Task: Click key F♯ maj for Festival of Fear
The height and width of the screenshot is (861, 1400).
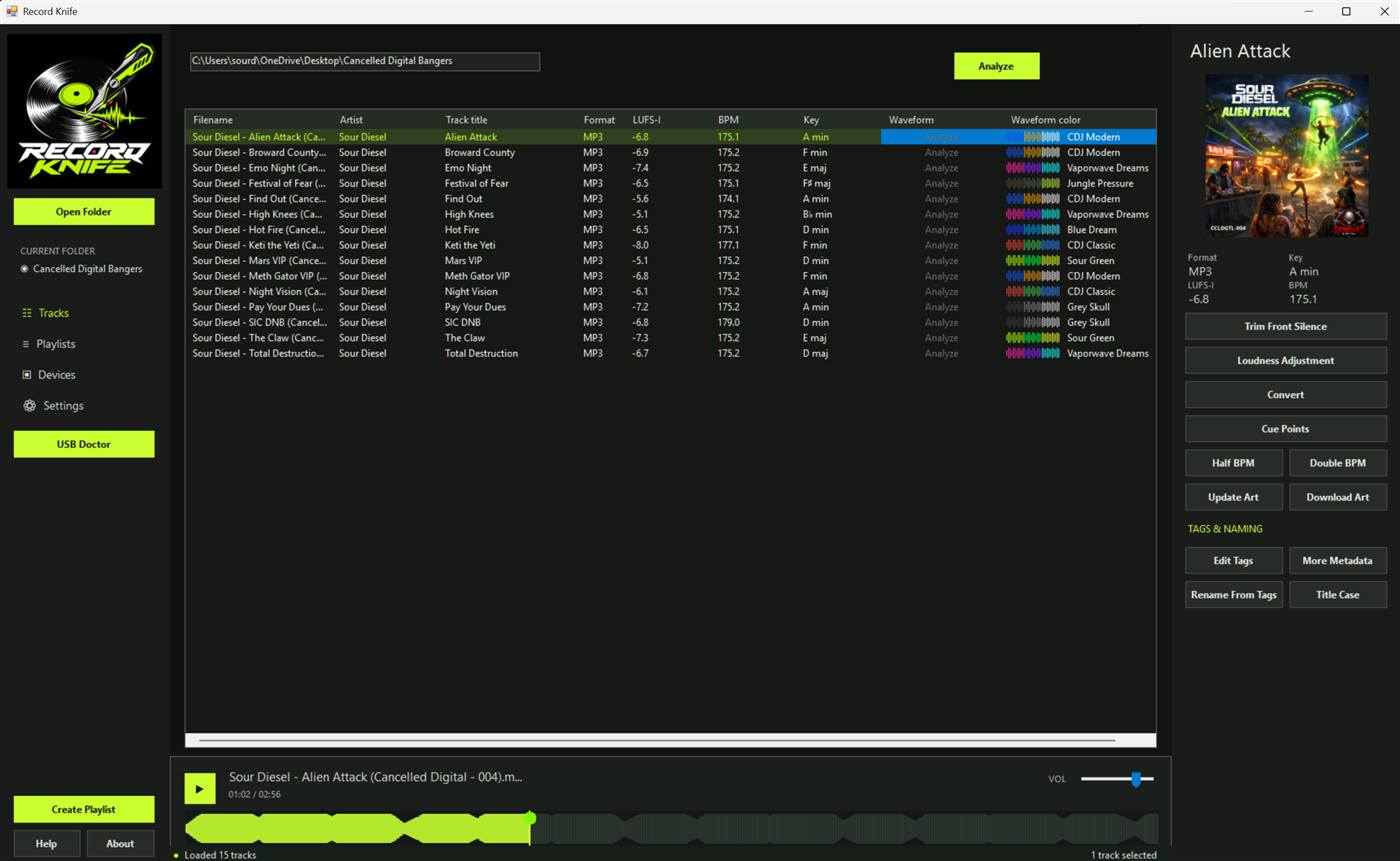Action: (x=816, y=184)
